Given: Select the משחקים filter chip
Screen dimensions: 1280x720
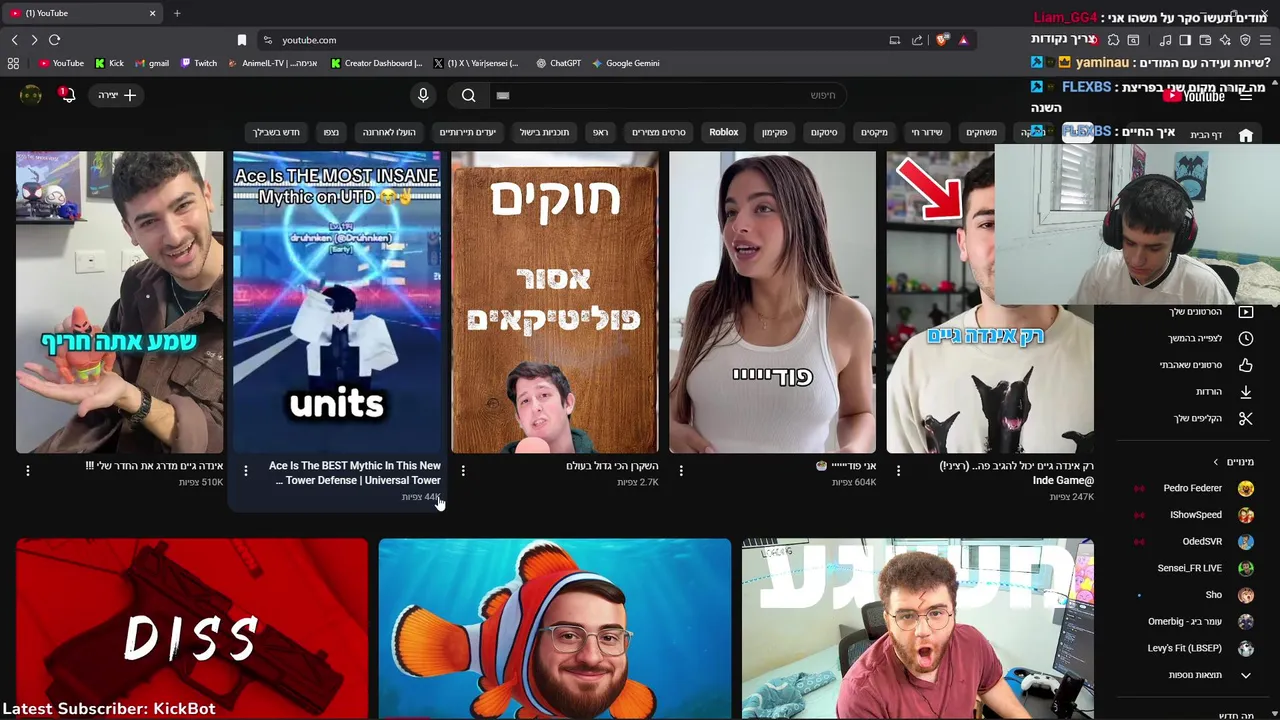Looking at the screenshot, I should [981, 132].
